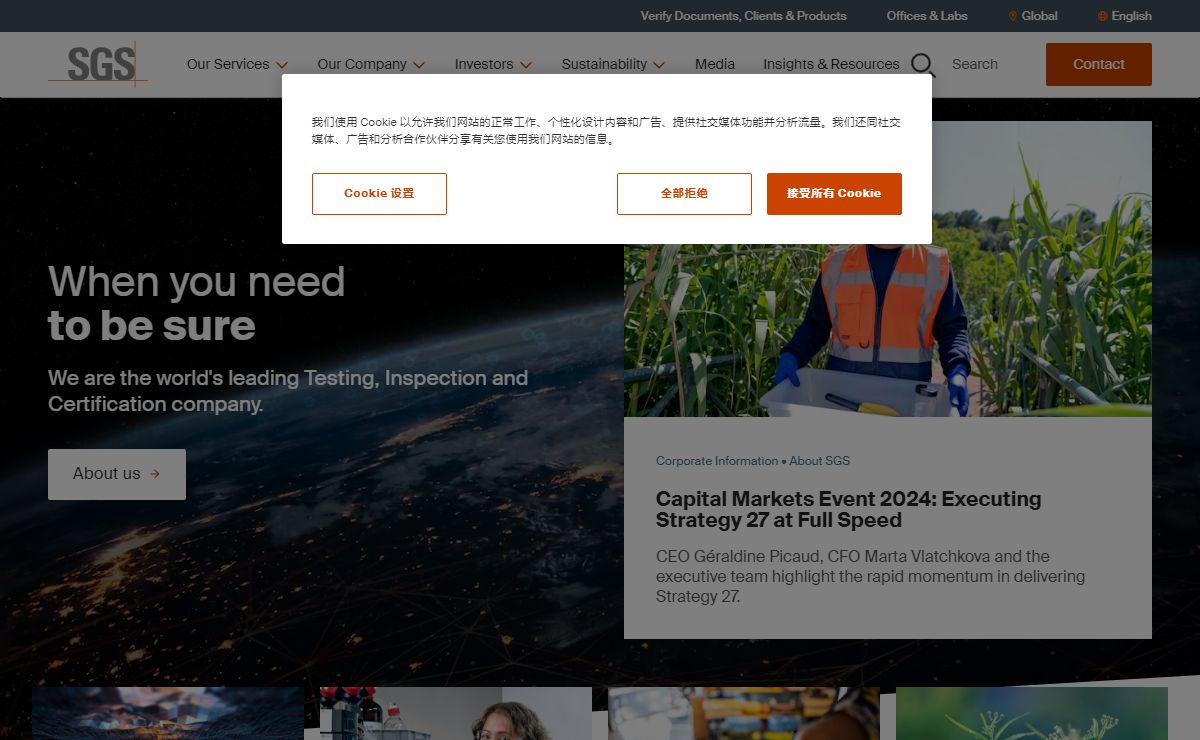Click the arrow in About us button
Image resolution: width=1200 pixels, height=740 pixels.
point(155,474)
